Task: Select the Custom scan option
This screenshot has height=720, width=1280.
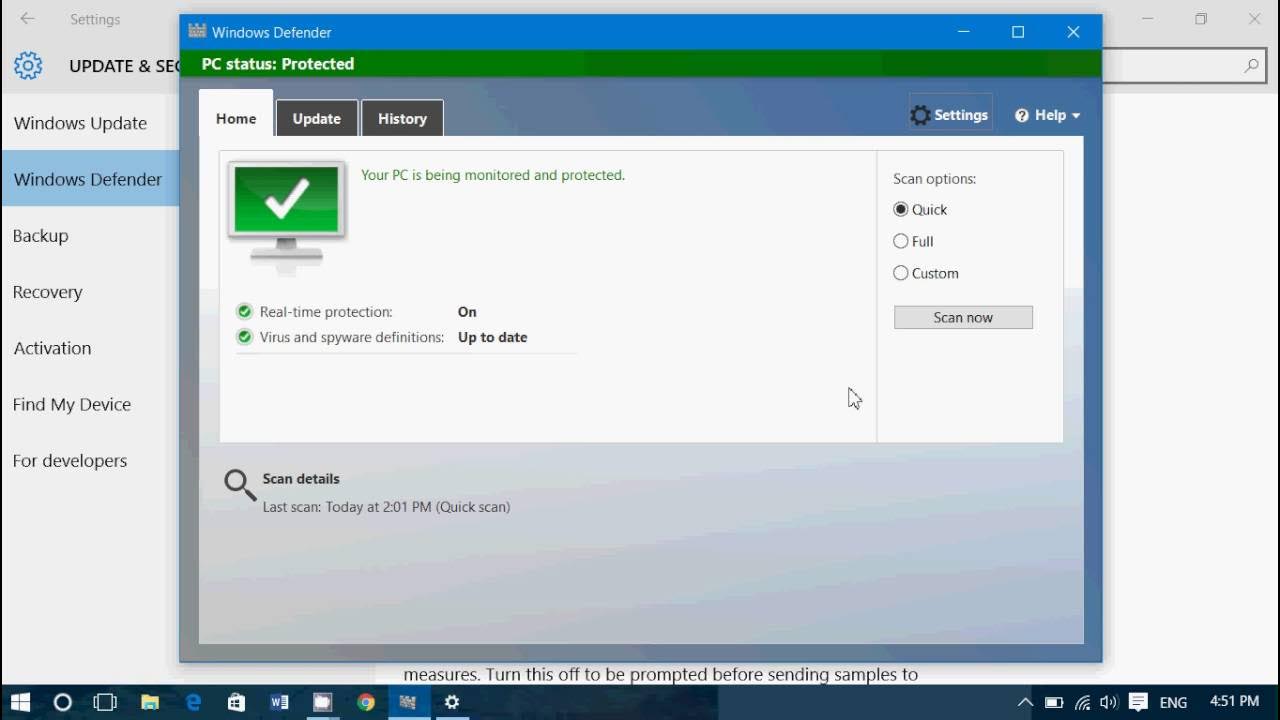Action: [926, 273]
